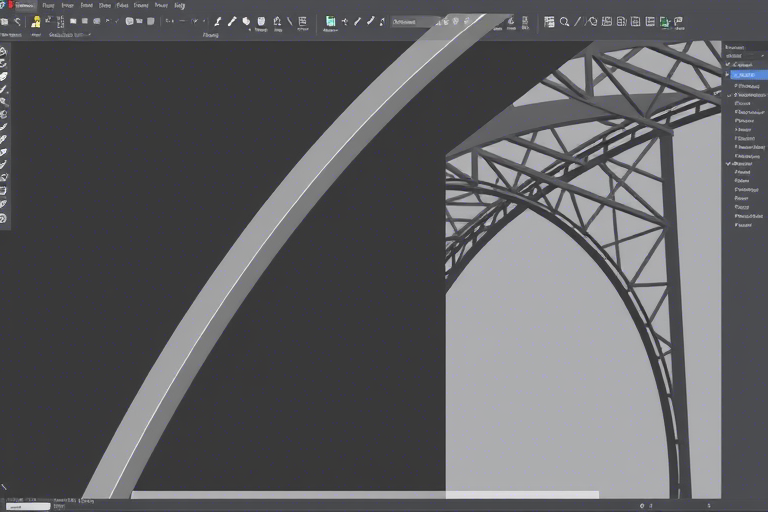Image resolution: width=768 pixels, height=512 pixels.
Task: Click the help question-mark icon in left sidebar
Action: point(3,219)
